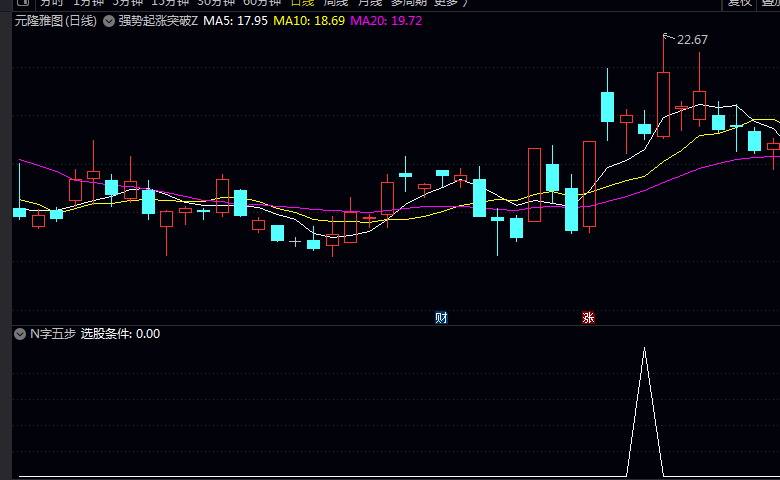Click the 选股条件: 0.00 value
The width and height of the screenshot is (780, 480).
pyautogui.click(x=120, y=334)
